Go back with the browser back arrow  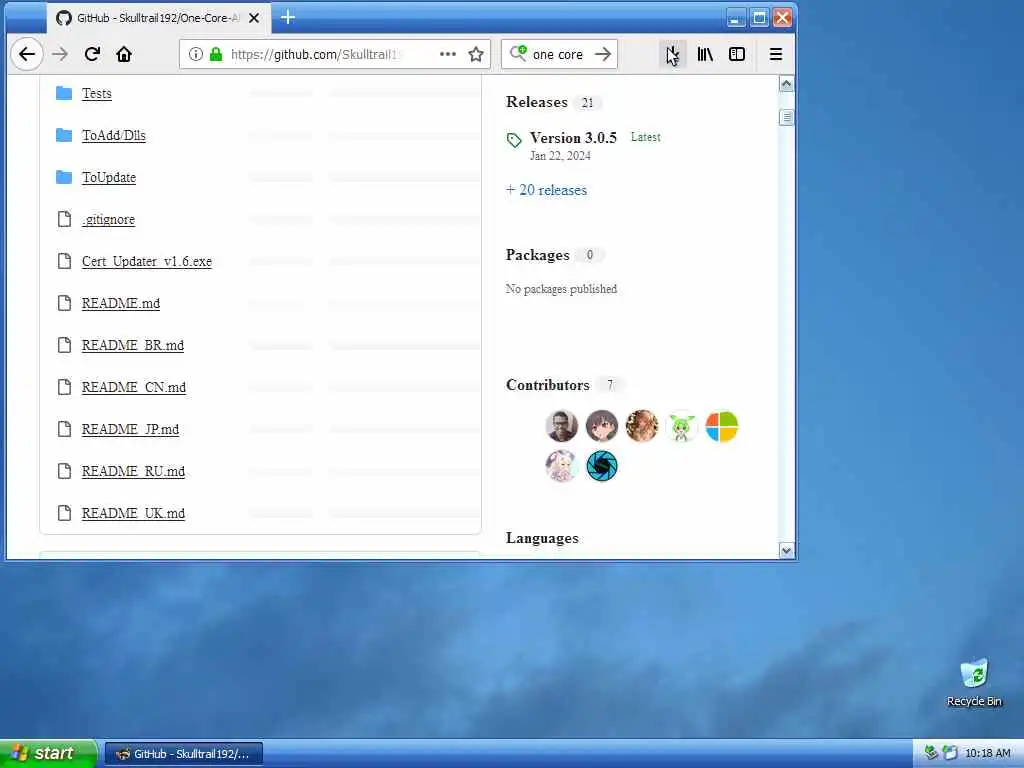27,54
